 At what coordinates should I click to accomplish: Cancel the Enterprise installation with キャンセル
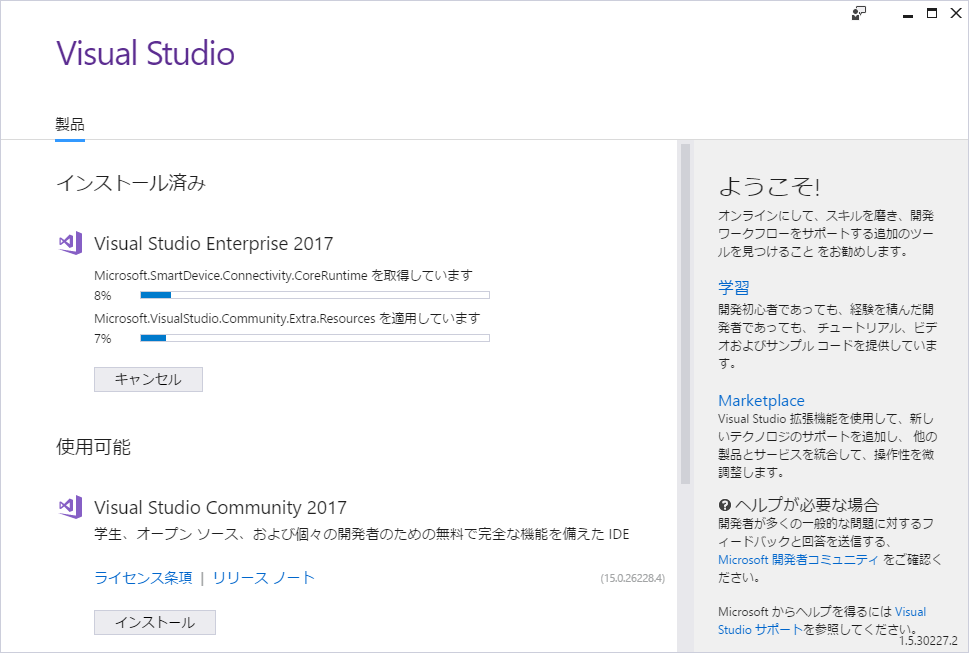[148, 379]
